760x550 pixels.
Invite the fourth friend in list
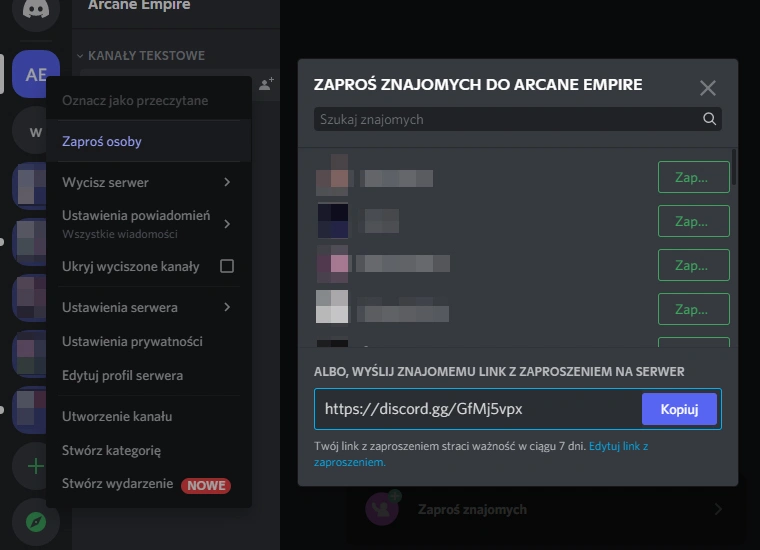[693, 309]
